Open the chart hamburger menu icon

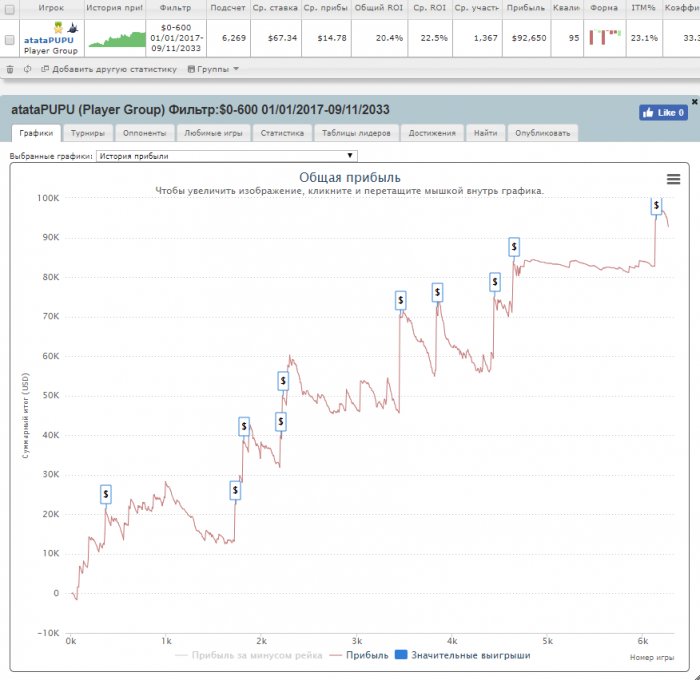(x=673, y=179)
